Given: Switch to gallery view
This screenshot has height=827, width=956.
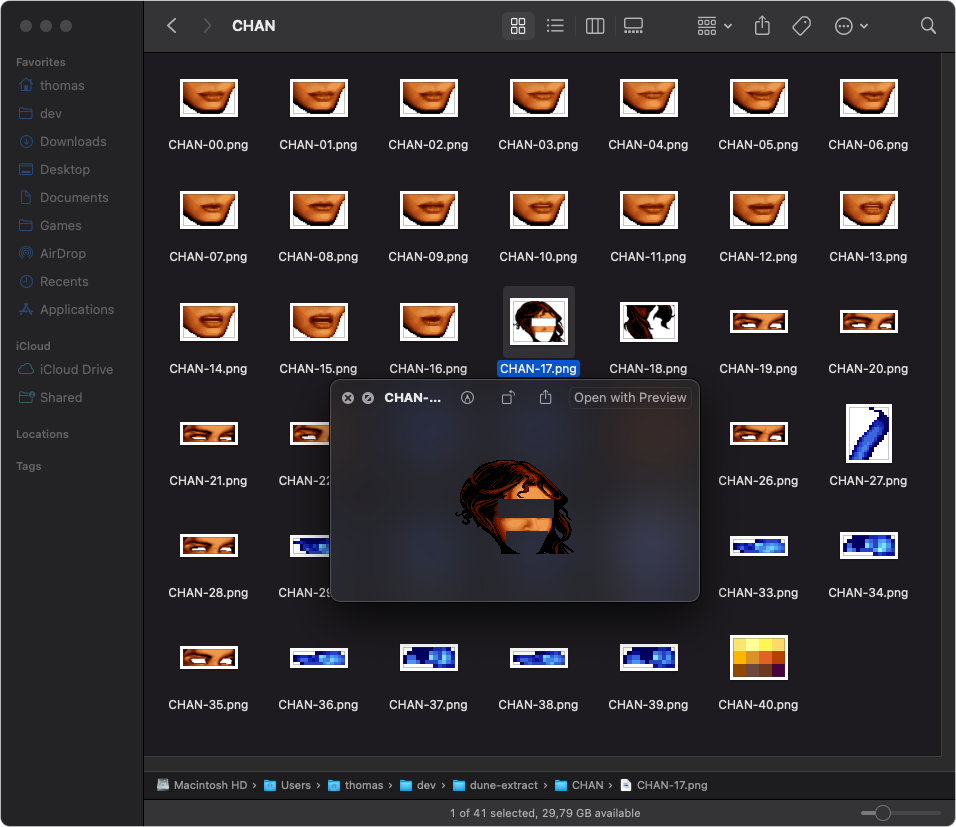Looking at the screenshot, I should coord(633,26).
